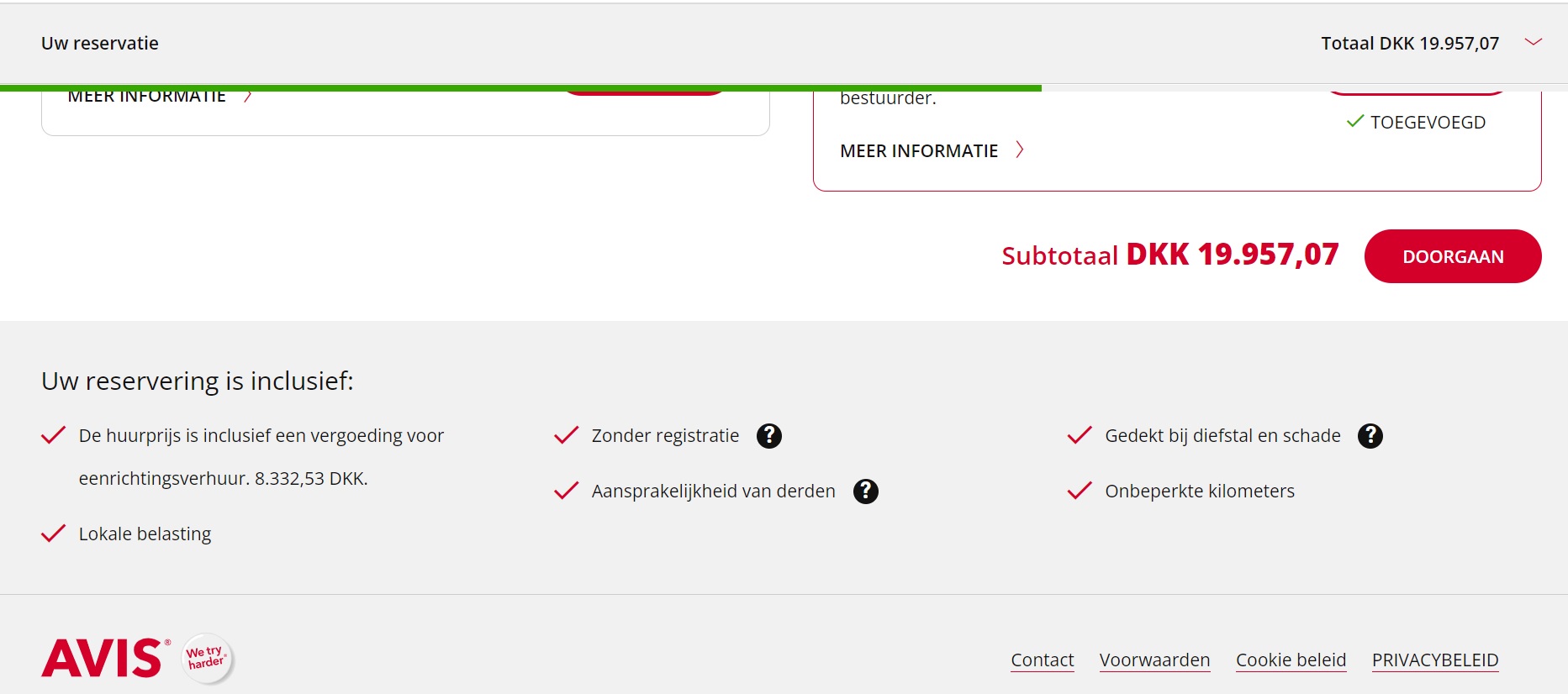Show info for Gedekt bij diefstal en schade
Viewport: 1568px width, 694px height.
coord(1370,436)
